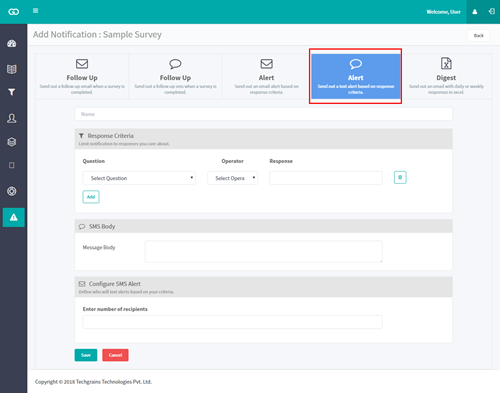Open the filter funnel sidebar icon
The width and height of the screenshot is (500, 393).
[x=12, y=92]
